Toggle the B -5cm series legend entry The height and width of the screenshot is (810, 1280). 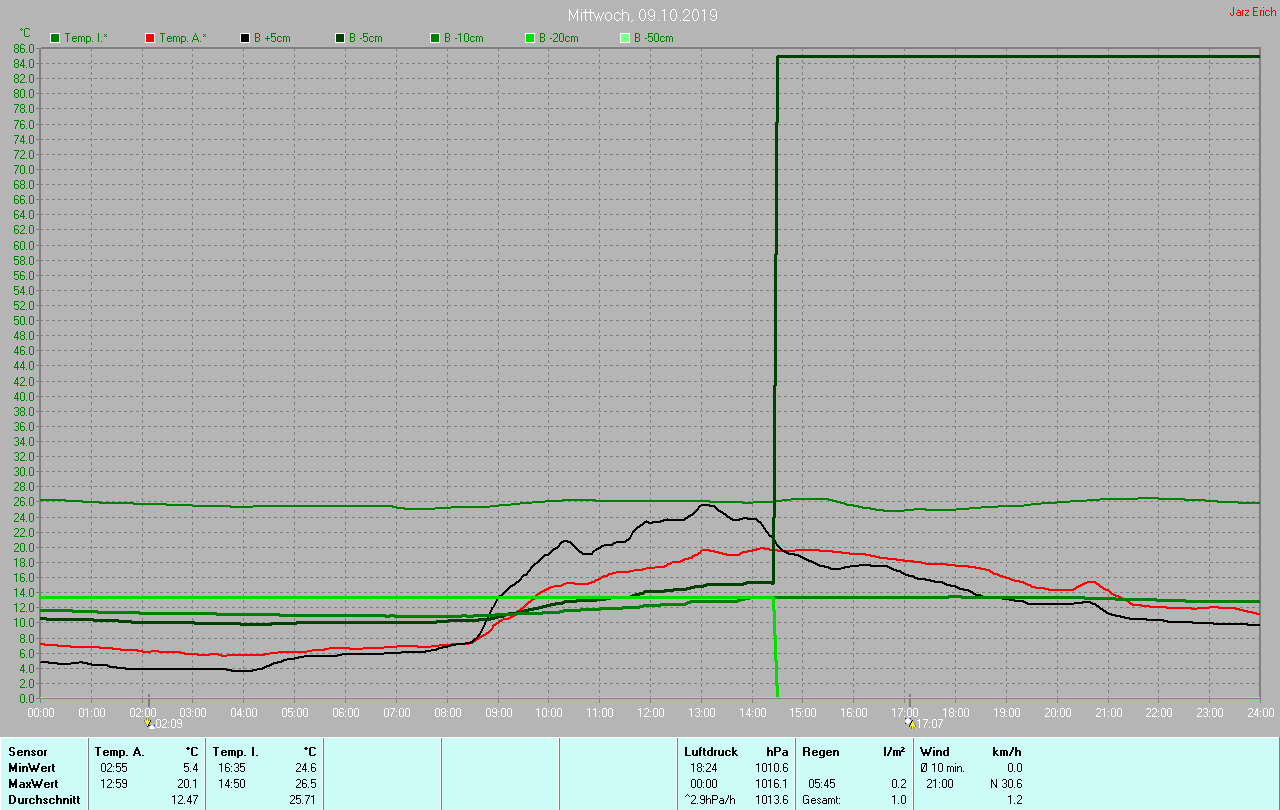click(x=365, y=38)
